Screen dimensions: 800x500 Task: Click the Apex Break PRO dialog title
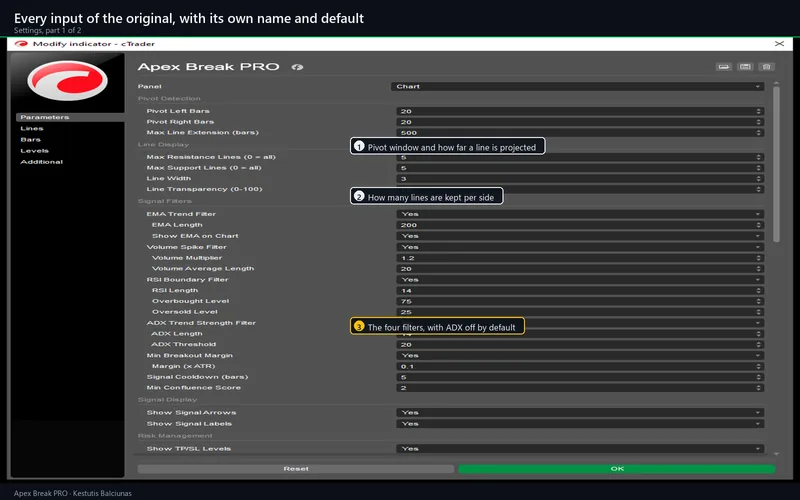coord(209,67)
